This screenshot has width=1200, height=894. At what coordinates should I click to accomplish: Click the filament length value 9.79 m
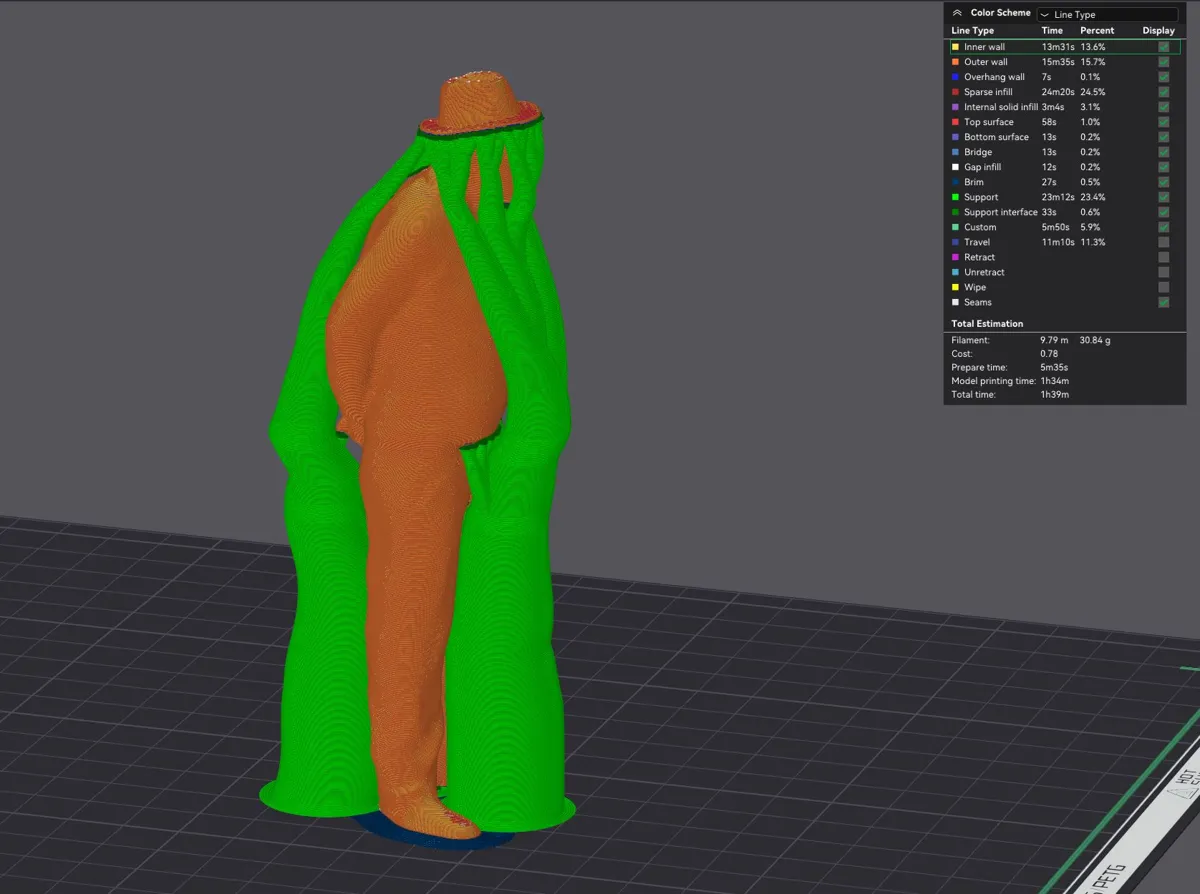[1054, 341]
